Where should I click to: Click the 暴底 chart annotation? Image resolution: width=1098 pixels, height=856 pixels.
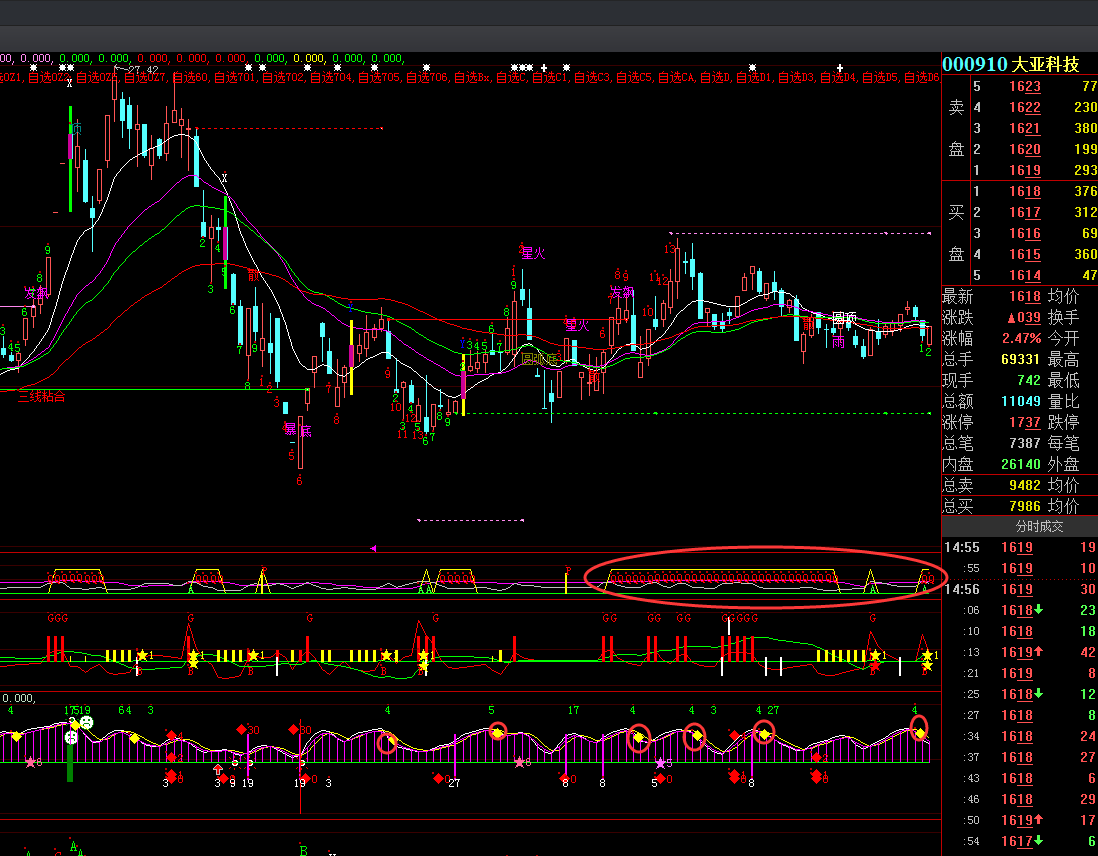pos(297,429)
